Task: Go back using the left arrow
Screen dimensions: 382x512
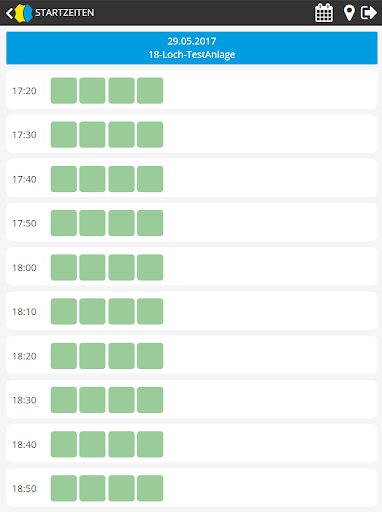Action: [x=9, y=13]
